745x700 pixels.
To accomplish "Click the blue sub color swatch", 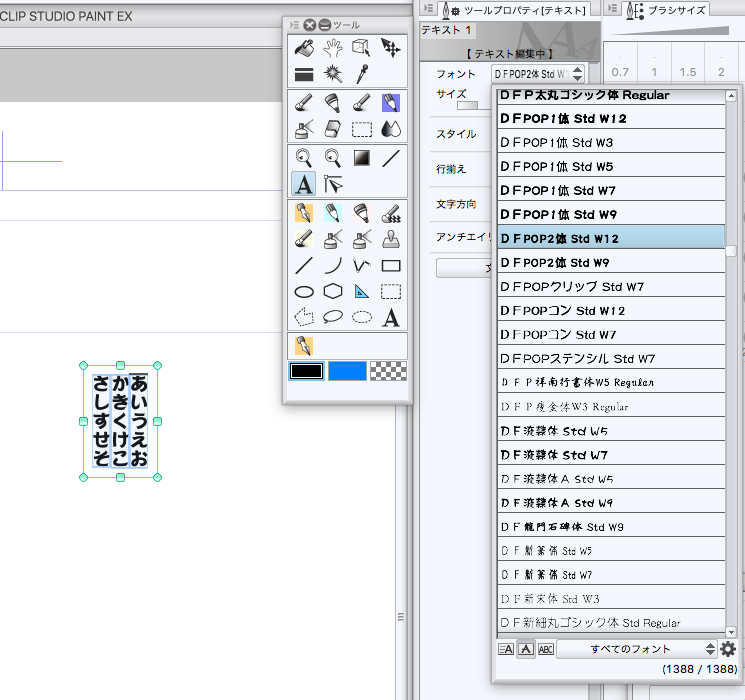I will [x=347, y=371].
